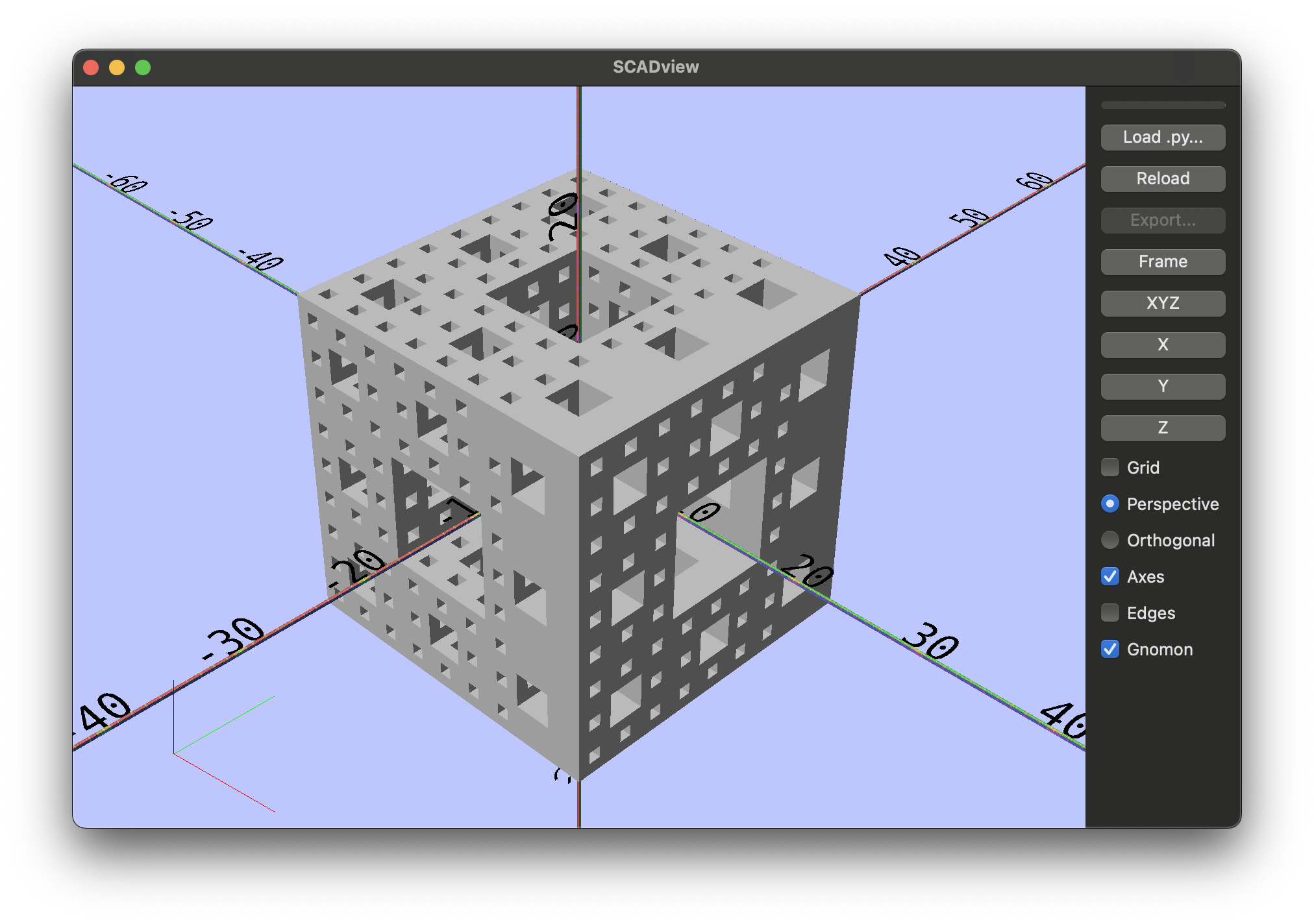Enable the Edges checkbox

pos(1110,613)
